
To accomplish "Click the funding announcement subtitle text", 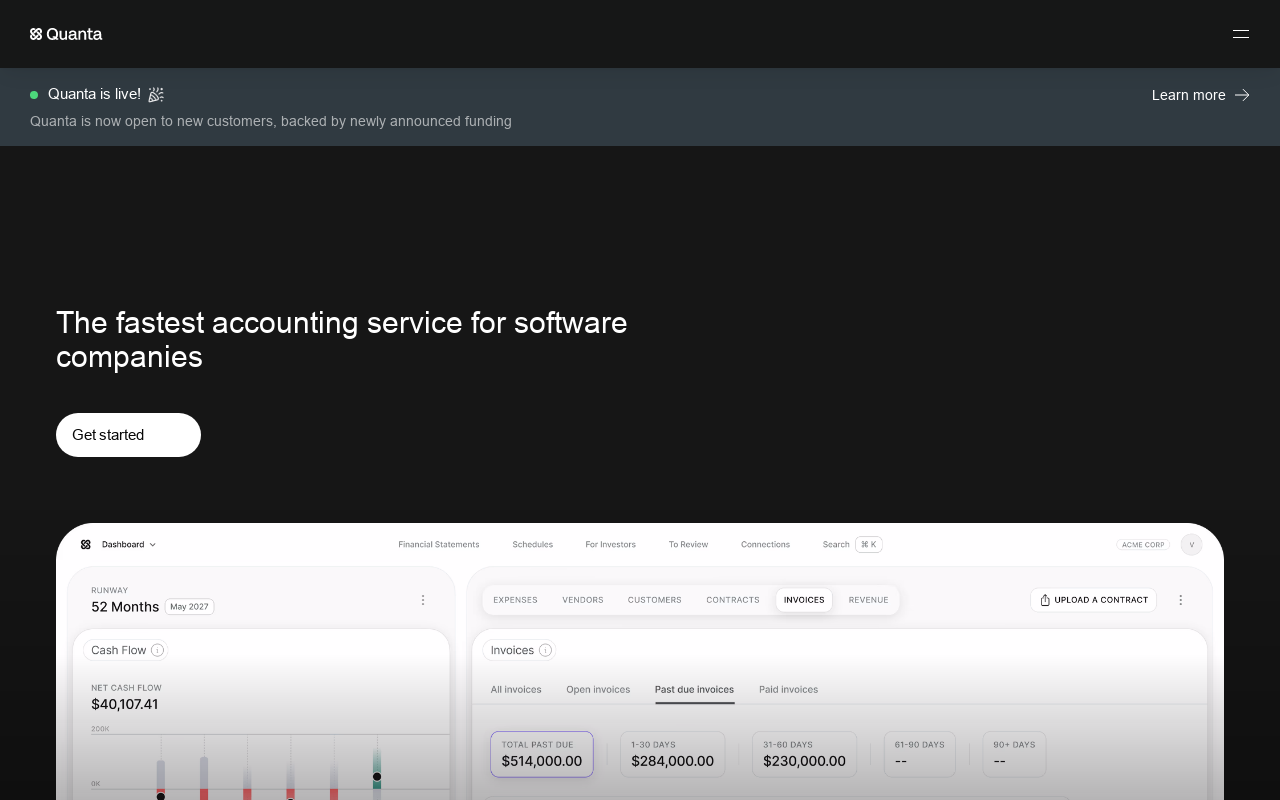I will pyautogui.click(x=271, y=121).
